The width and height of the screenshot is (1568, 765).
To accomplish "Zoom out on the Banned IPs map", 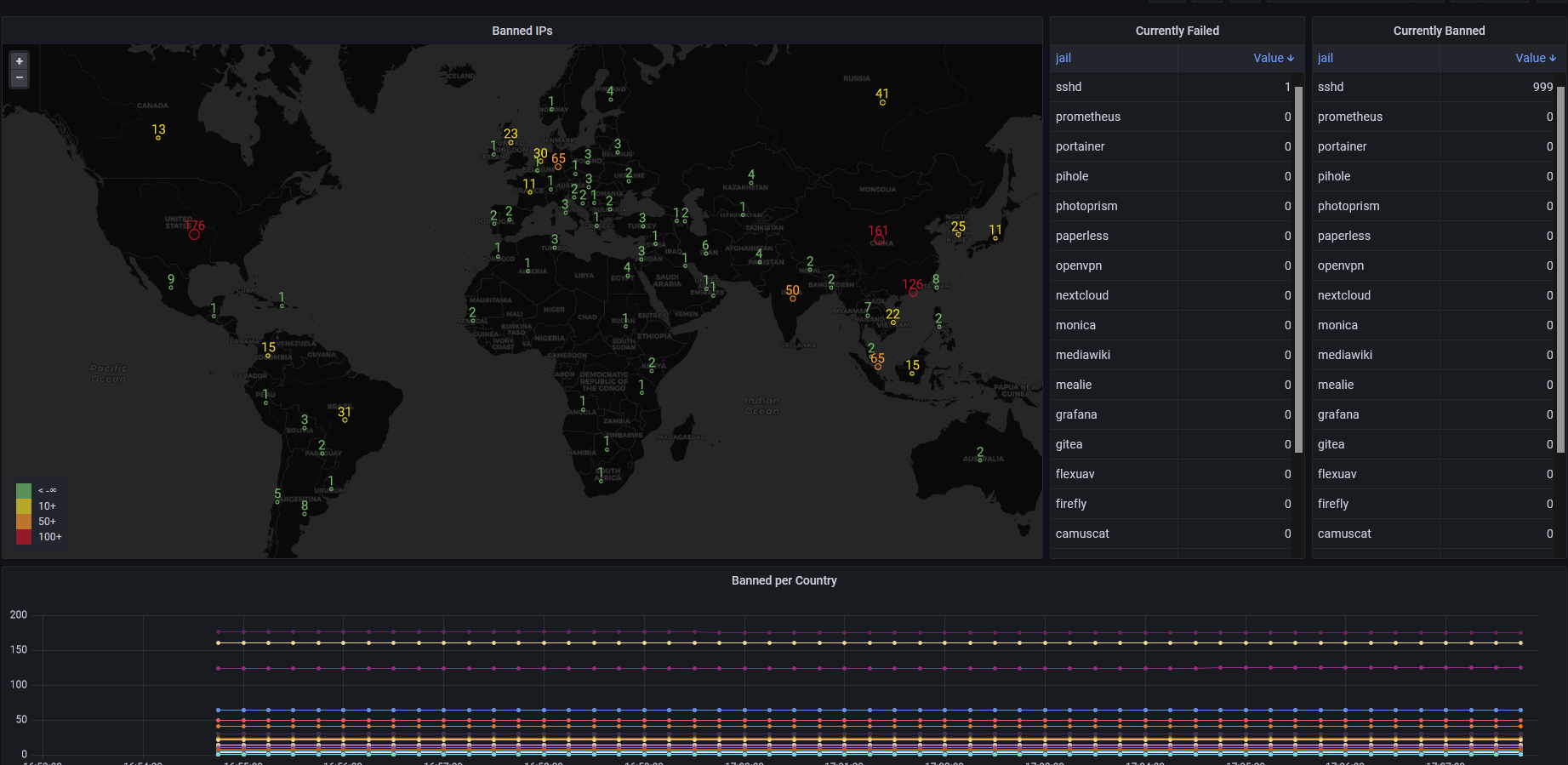I will (x=19, y=78).
